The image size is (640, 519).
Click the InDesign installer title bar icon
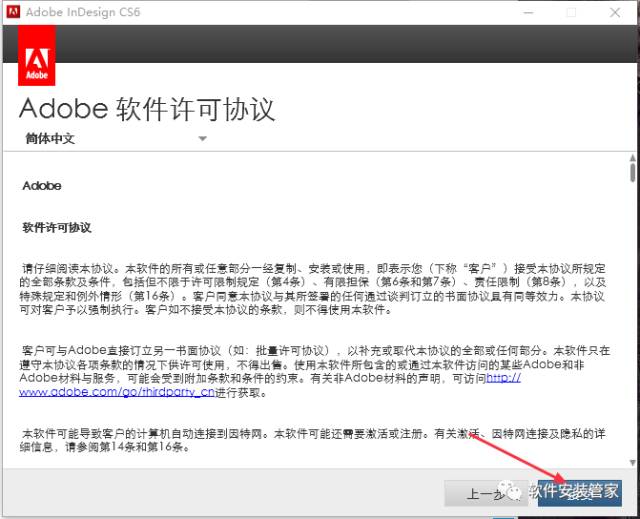pos(14,12)
